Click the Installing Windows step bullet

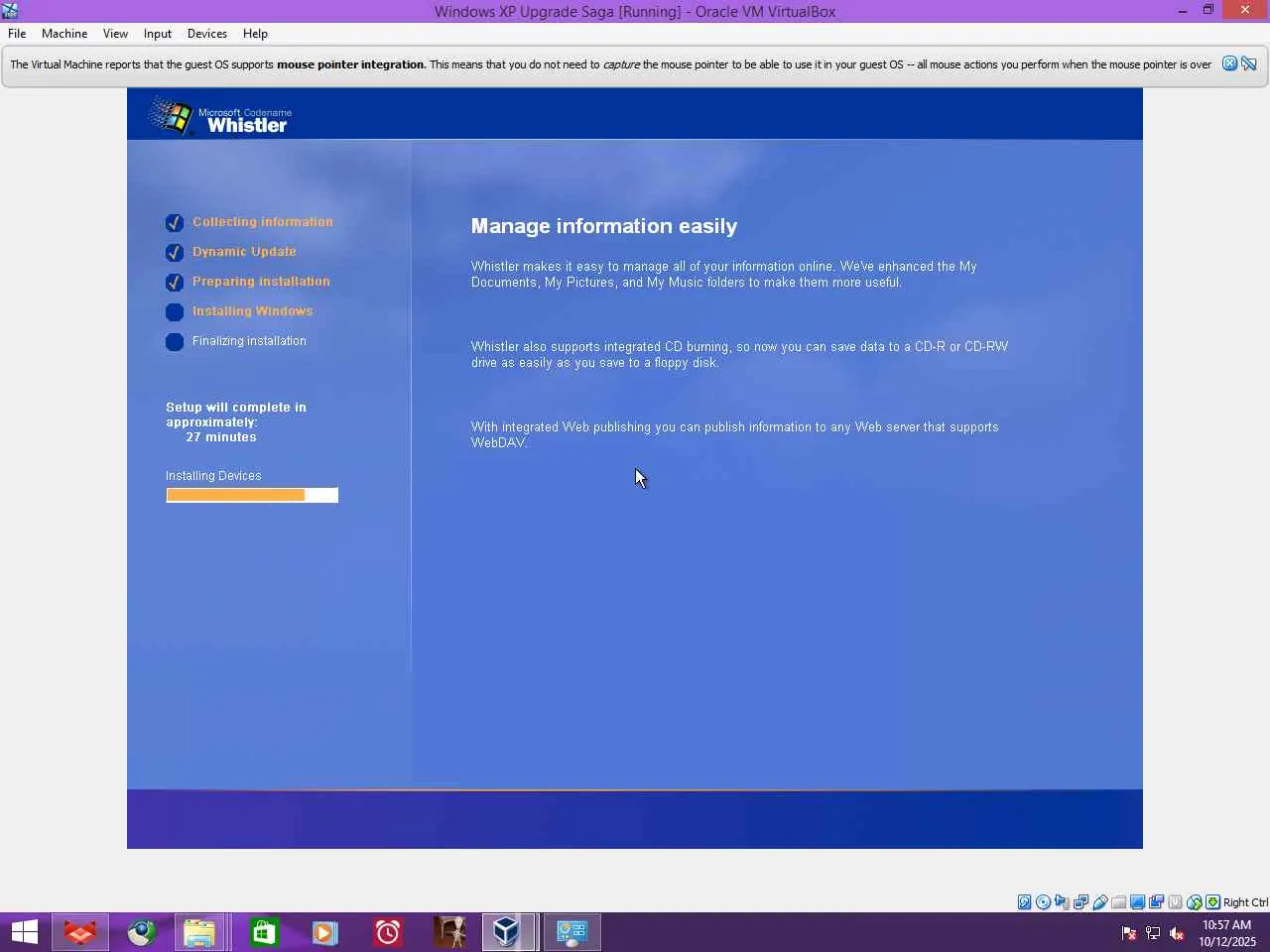pyautogui.click(x=175, y=312)
